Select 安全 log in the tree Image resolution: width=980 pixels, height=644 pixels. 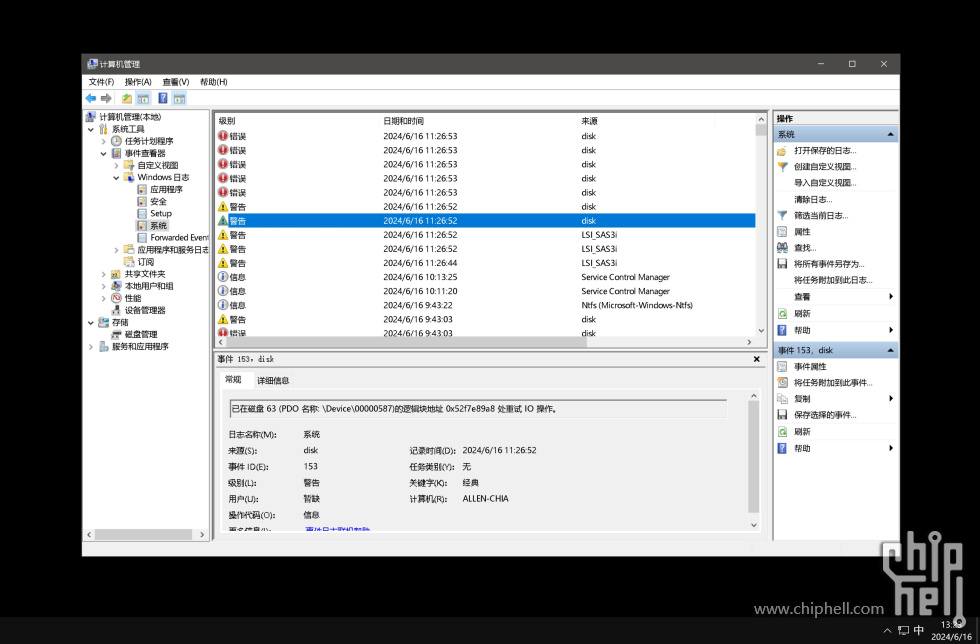click(158, 201)
